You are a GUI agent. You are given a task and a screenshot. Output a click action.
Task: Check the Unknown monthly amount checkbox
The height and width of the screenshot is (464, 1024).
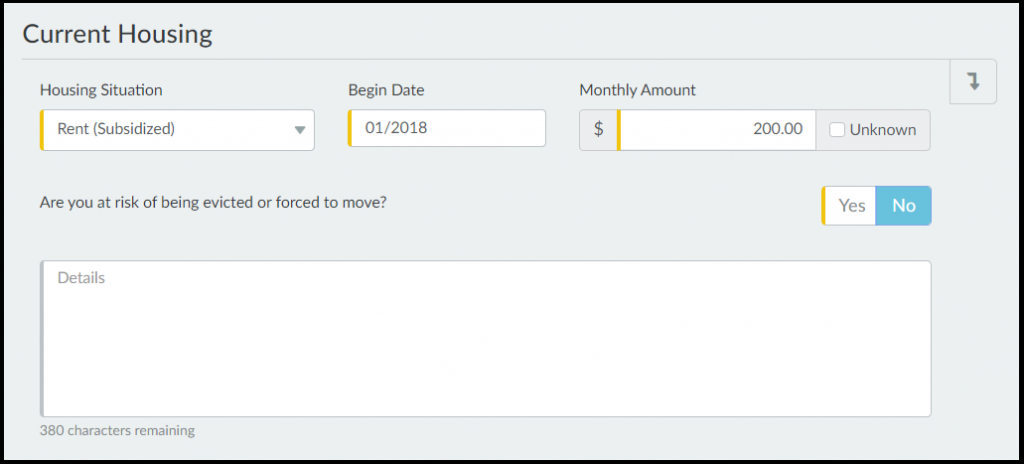click(x=837, y=130)
